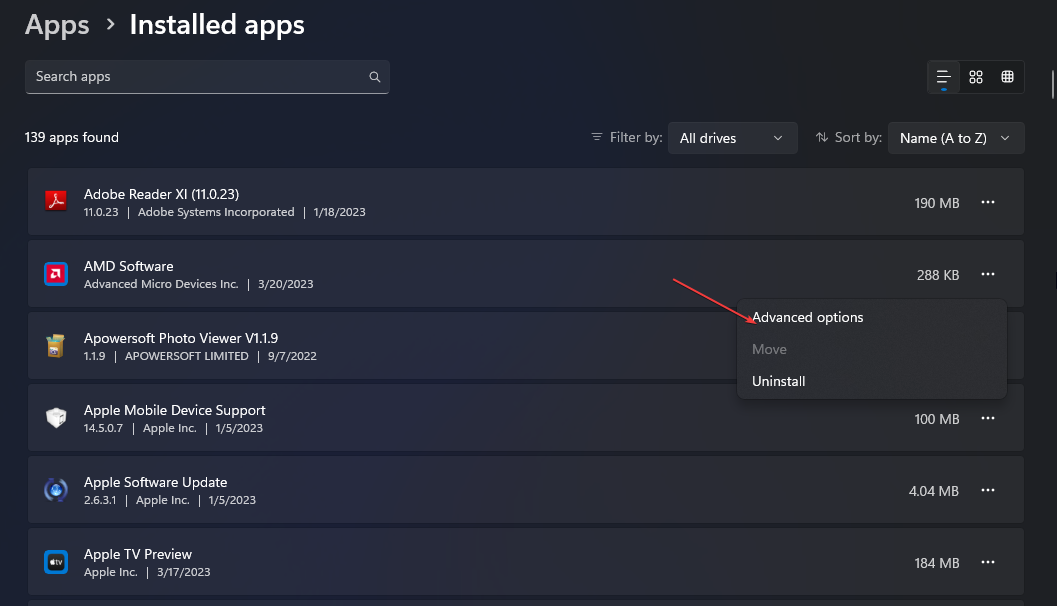The image size is (1057, 606).
Task: Open more options for Apple TV Preview
Action: [988, 562]
